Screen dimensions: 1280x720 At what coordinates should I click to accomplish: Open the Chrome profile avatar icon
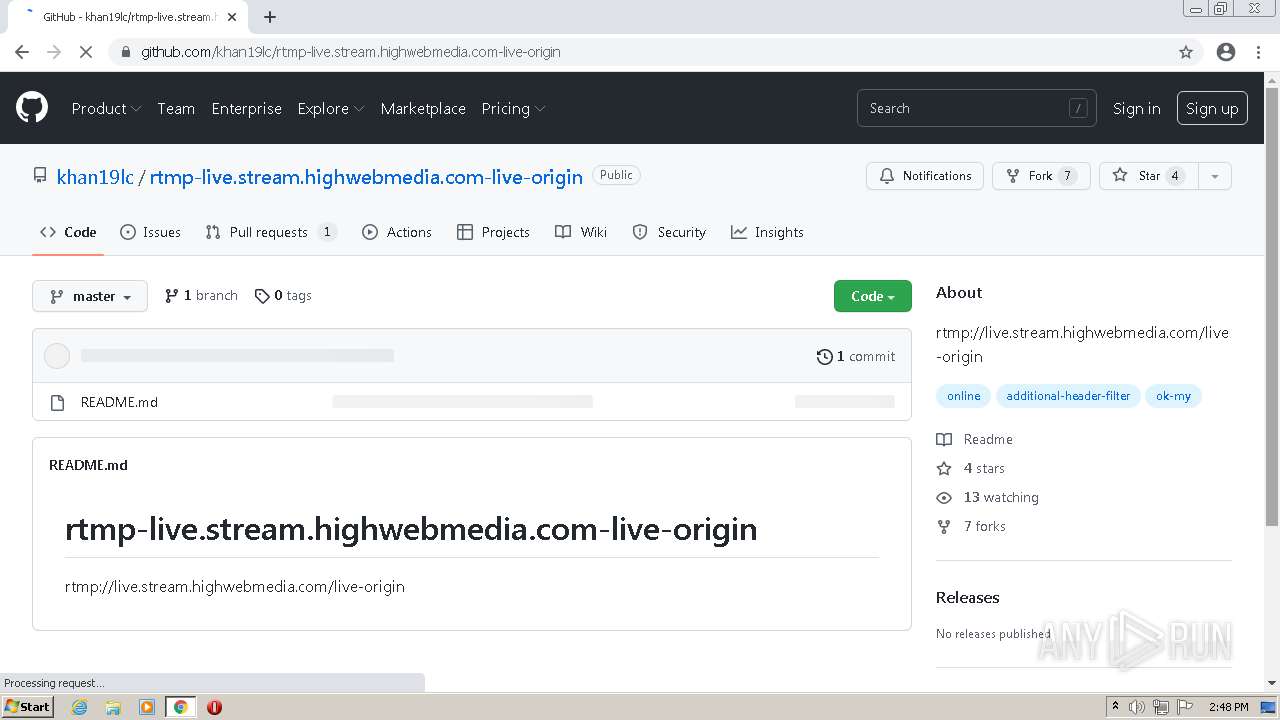coord(1226,52)
